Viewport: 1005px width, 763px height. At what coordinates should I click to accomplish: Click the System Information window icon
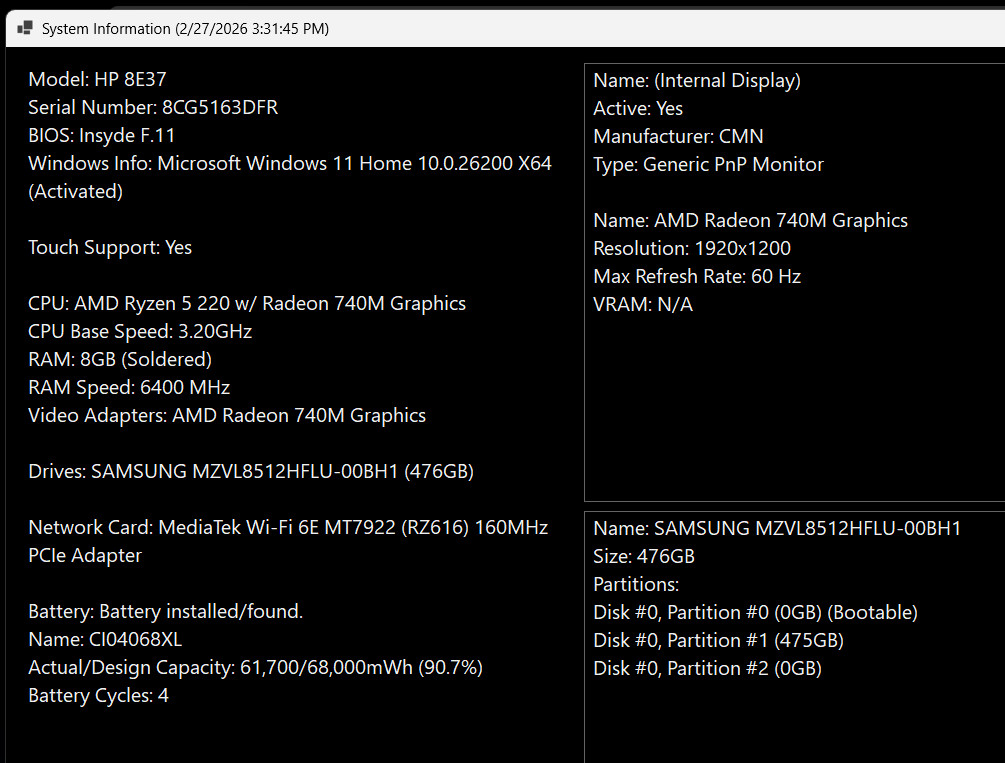pos(25,28)
